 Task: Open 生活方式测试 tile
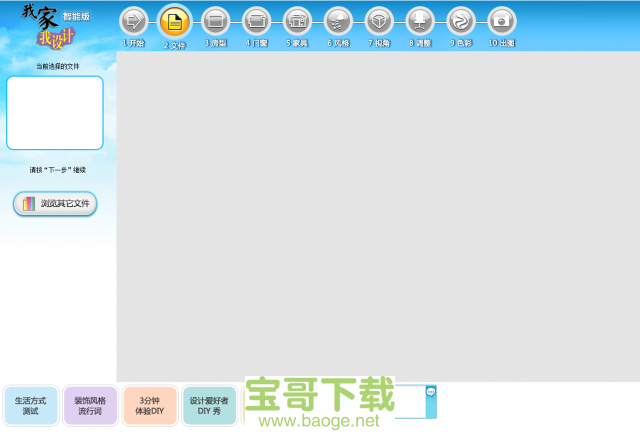31,406
